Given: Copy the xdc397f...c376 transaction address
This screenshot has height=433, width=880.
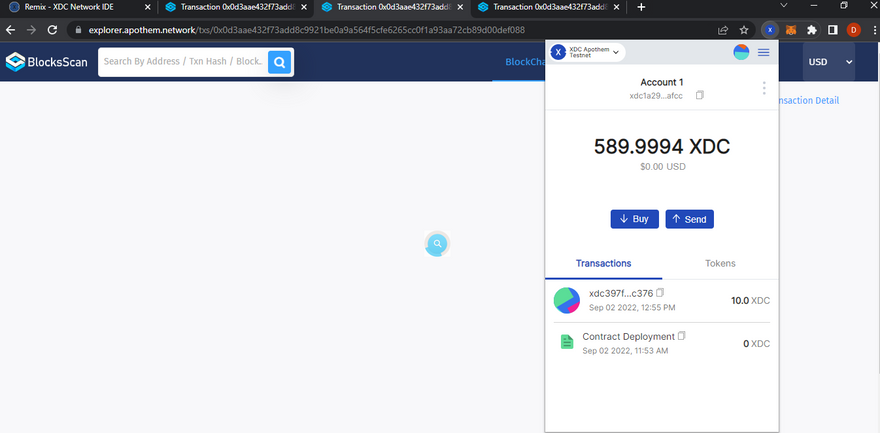Looking at the screenshot, I should point(660,293).
